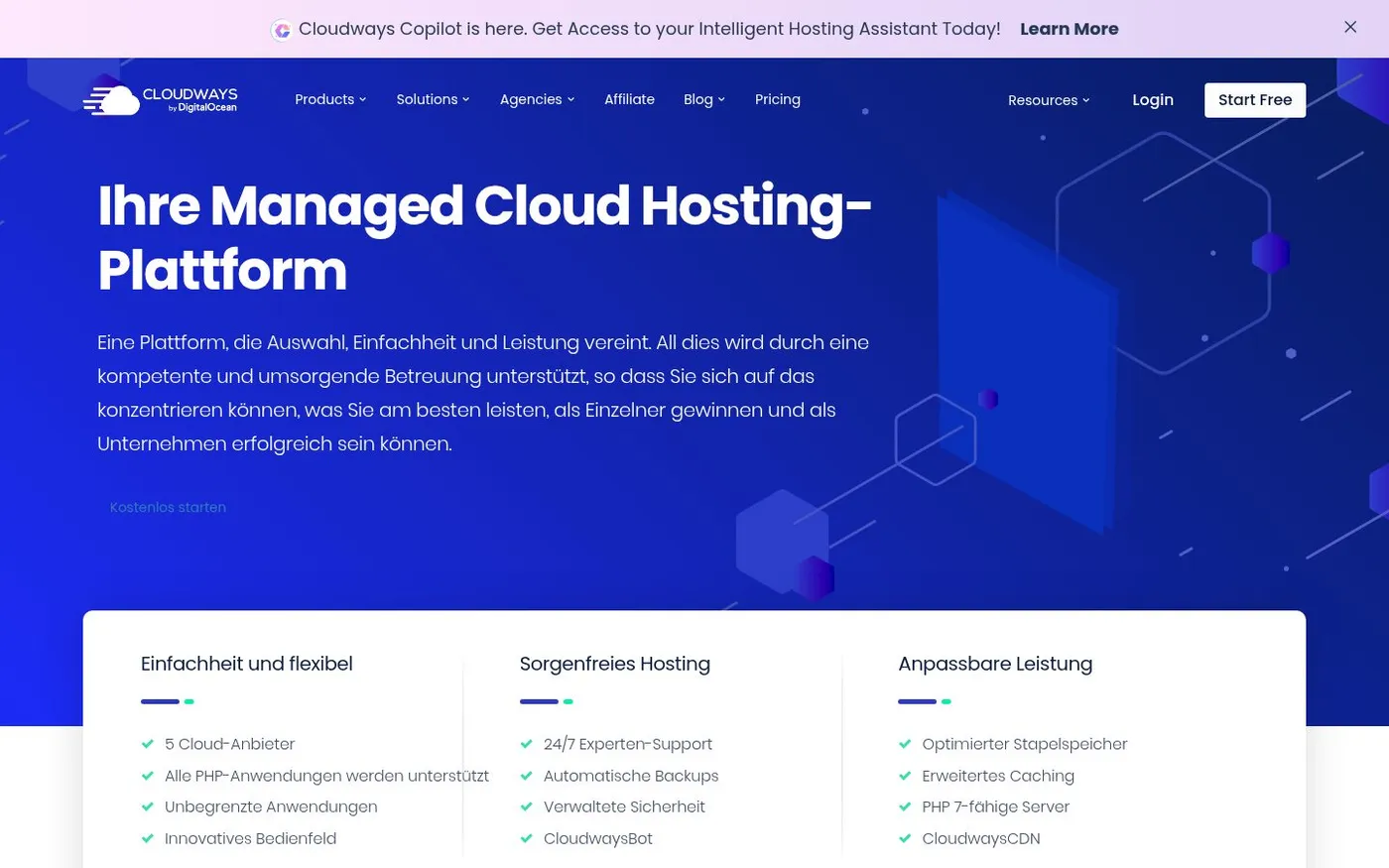Click the heading Einfachheit und flexibel

tap(247, 664)
